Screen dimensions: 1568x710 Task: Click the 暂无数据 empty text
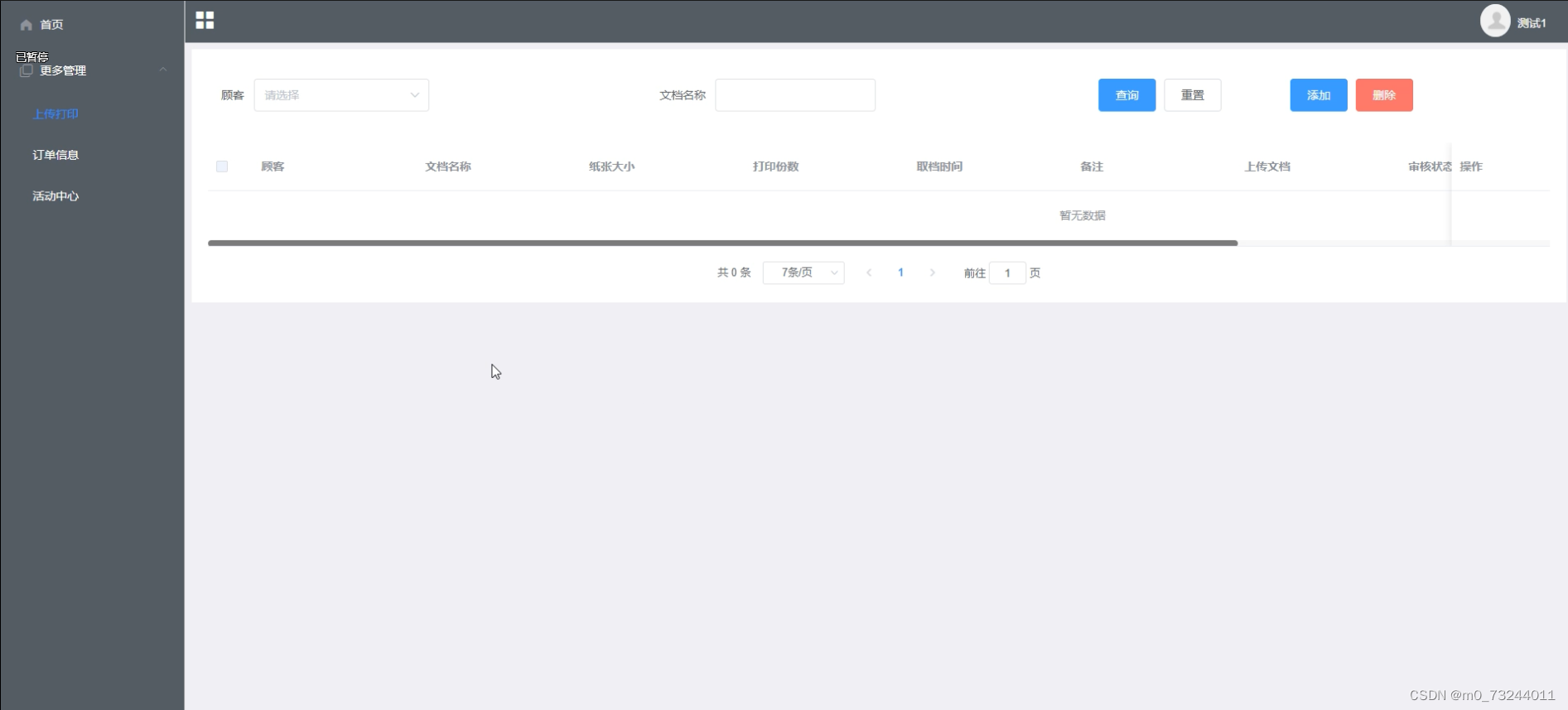[1083, 215]
